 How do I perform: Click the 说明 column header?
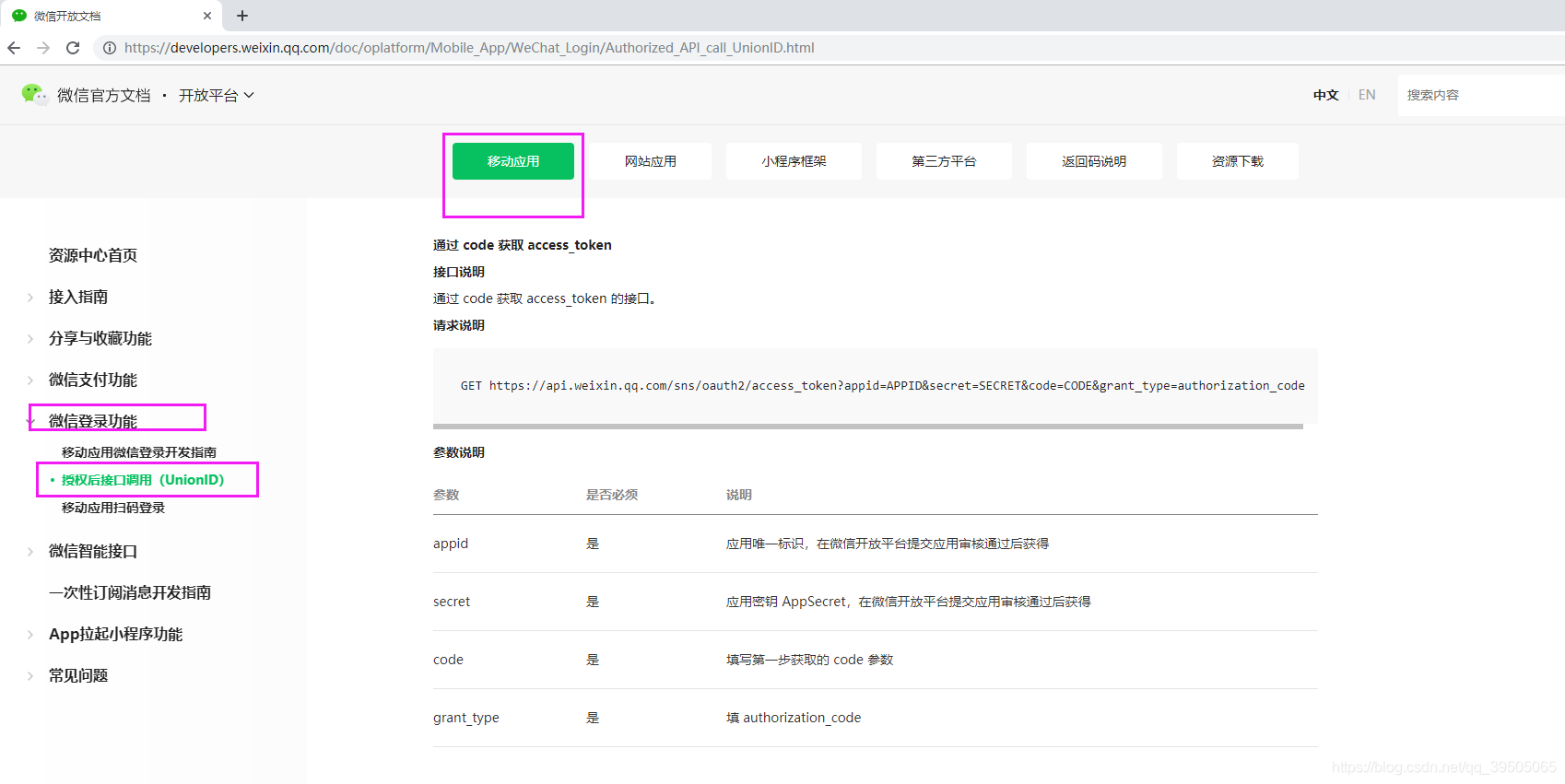739,495
